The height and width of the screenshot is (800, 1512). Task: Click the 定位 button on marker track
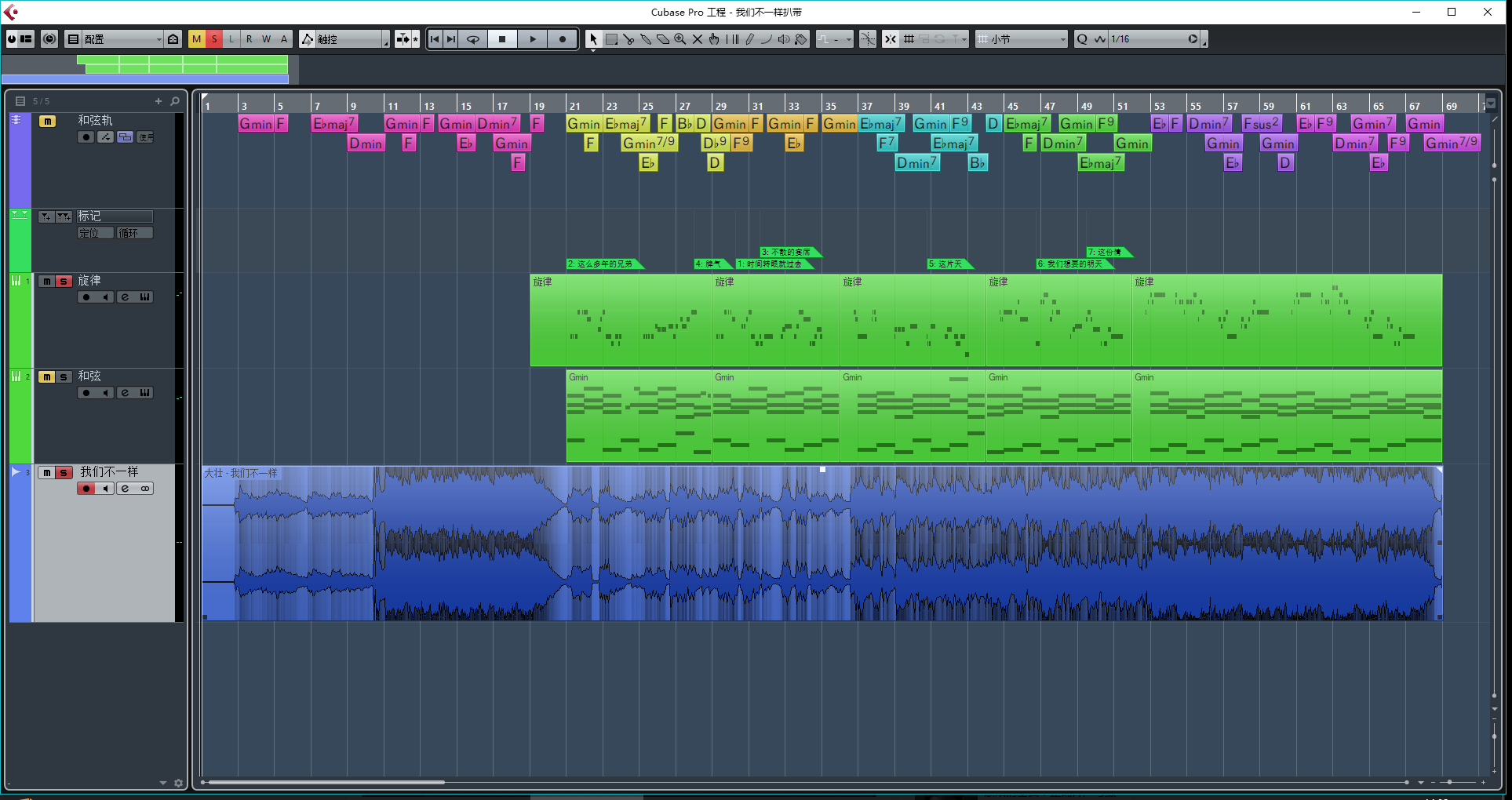[x=96, y=233]
